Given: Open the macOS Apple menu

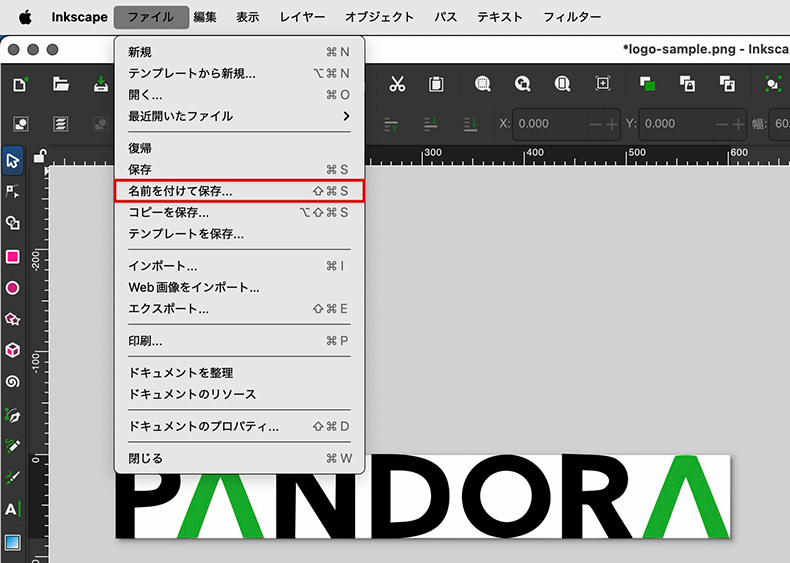Looking at the screenshot, I should (x=25, y=17).
